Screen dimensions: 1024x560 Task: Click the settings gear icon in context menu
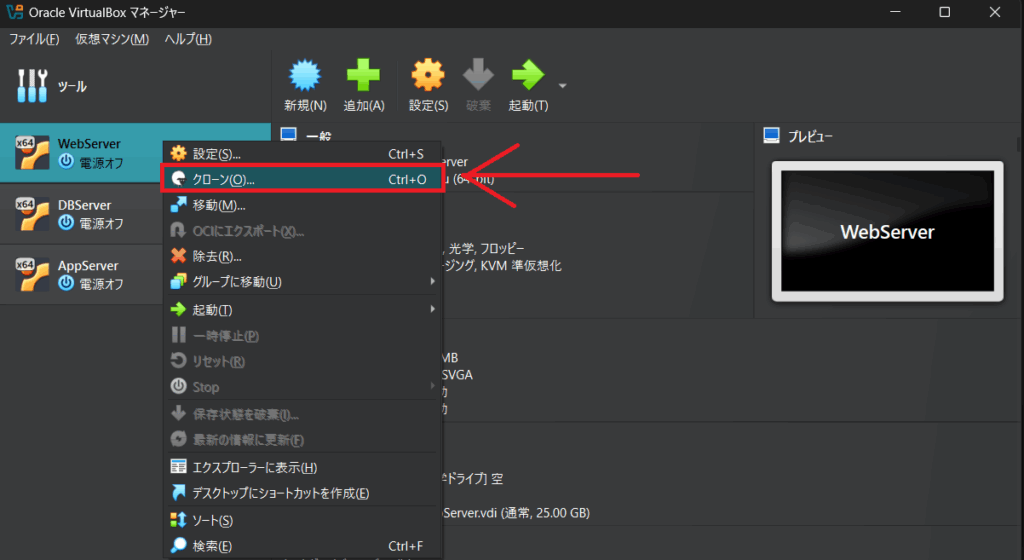coord(178,153)
